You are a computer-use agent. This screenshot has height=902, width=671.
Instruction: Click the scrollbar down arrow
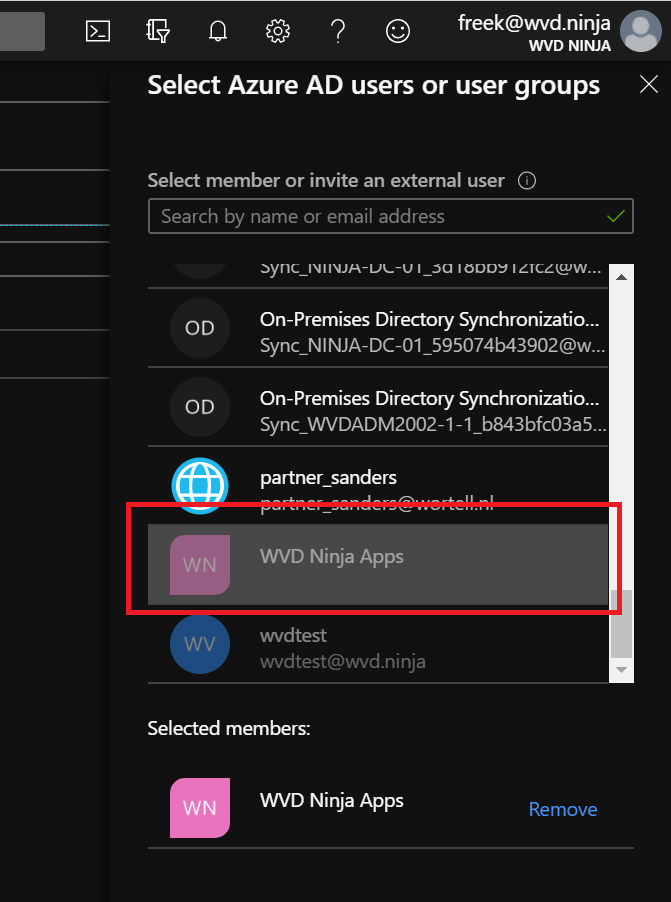(x=622, y=670)
